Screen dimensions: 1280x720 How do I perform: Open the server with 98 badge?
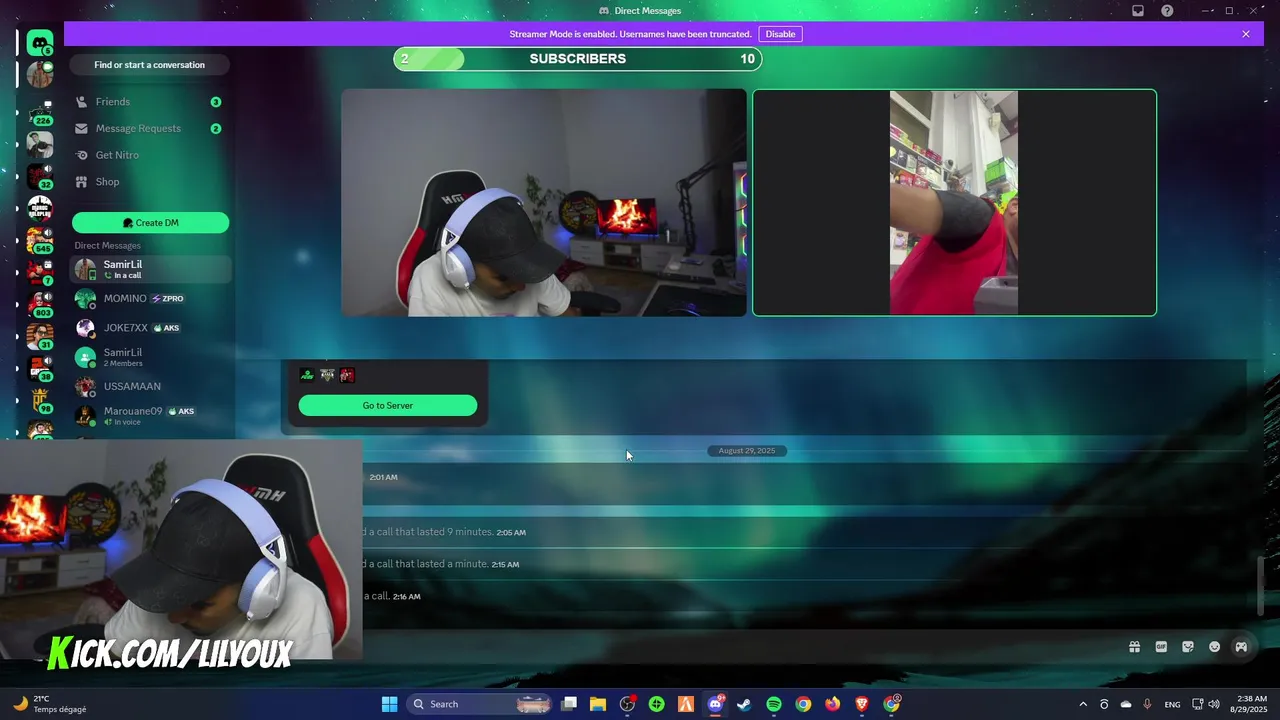pos(40,400)
